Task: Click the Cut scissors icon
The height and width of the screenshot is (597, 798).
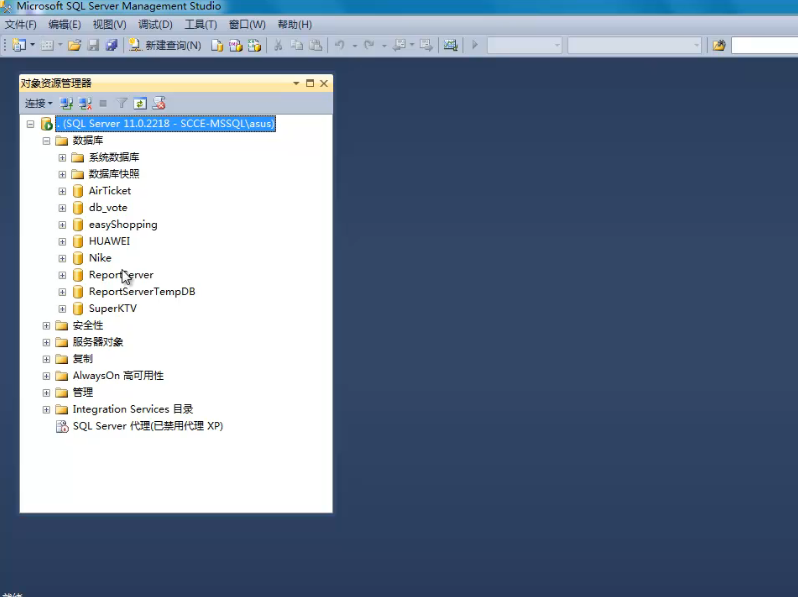Action: click(x=278, y=45)
